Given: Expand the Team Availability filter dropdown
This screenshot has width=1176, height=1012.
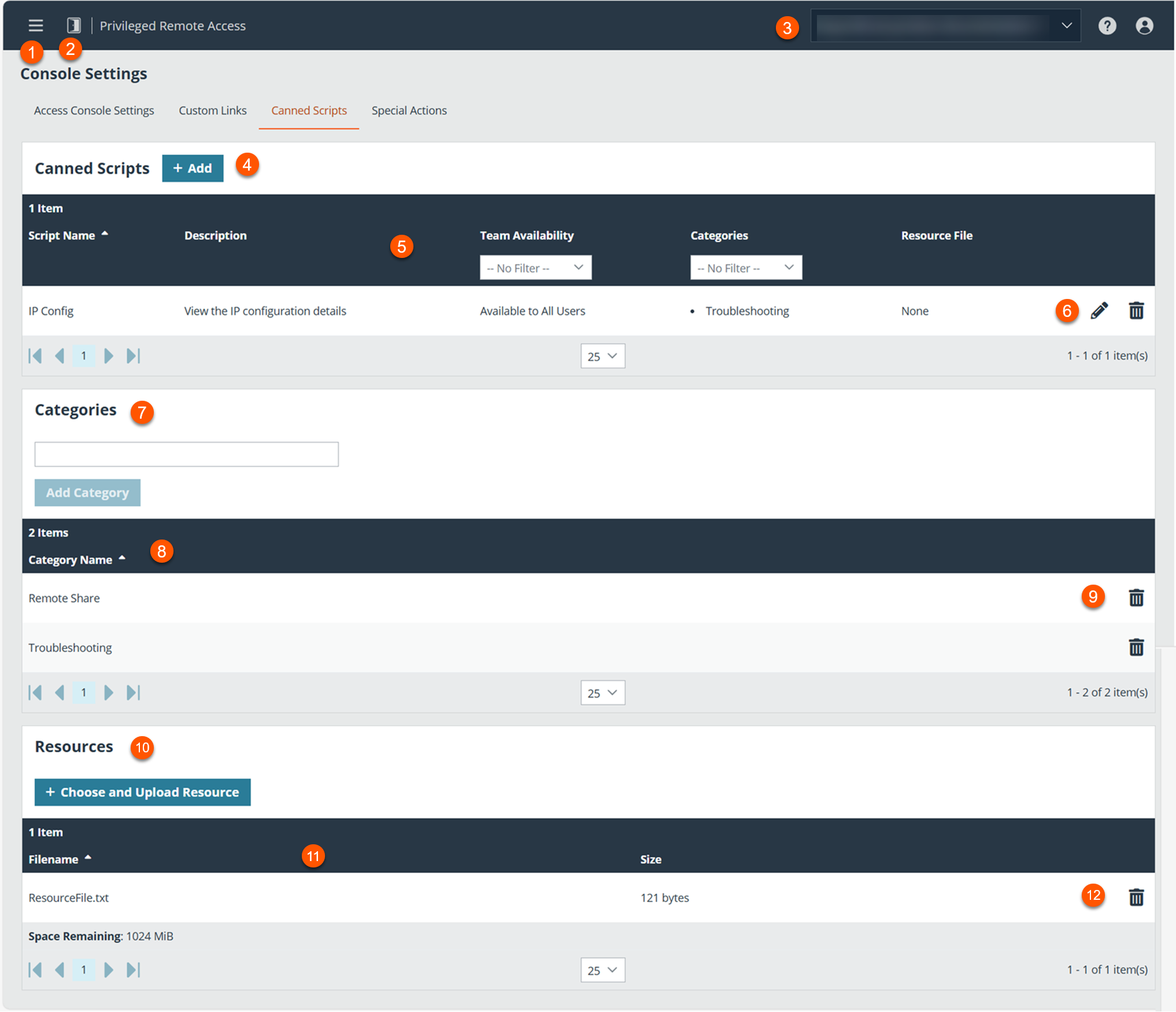Looking at the screenshot, I should (x=535, y=268).
